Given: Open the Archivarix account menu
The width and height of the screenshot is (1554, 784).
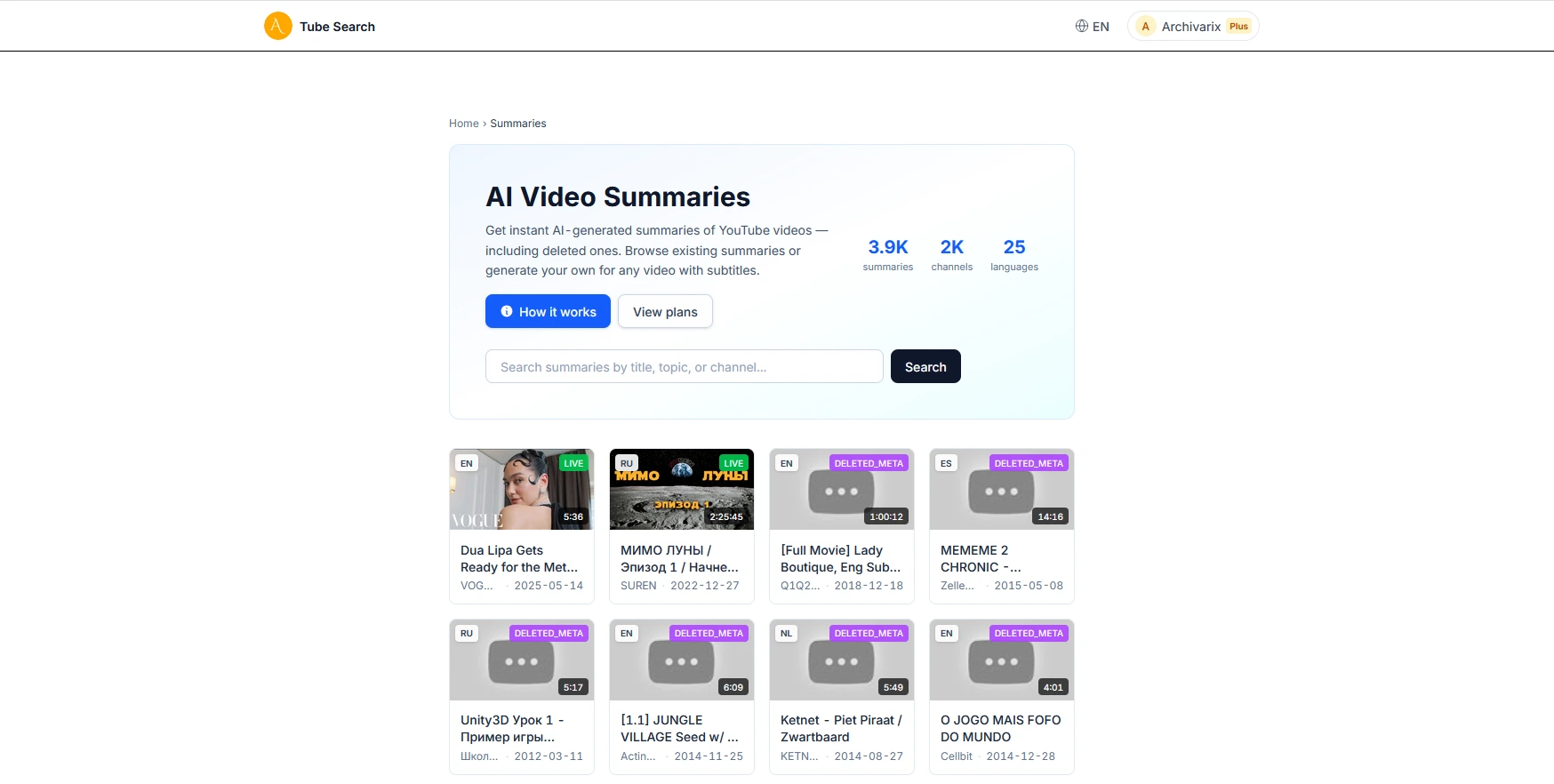Looking at the screenshot, I should click(1191, 27).
